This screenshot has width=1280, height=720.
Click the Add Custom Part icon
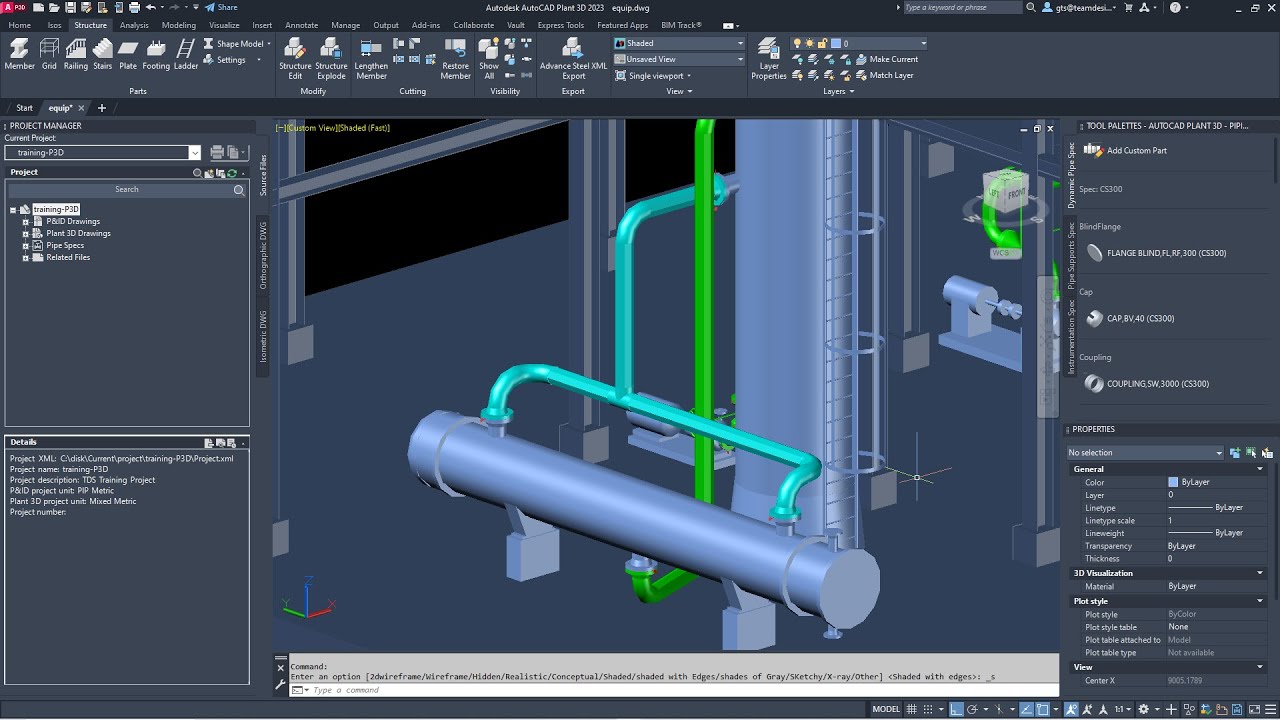point(1094,150)
